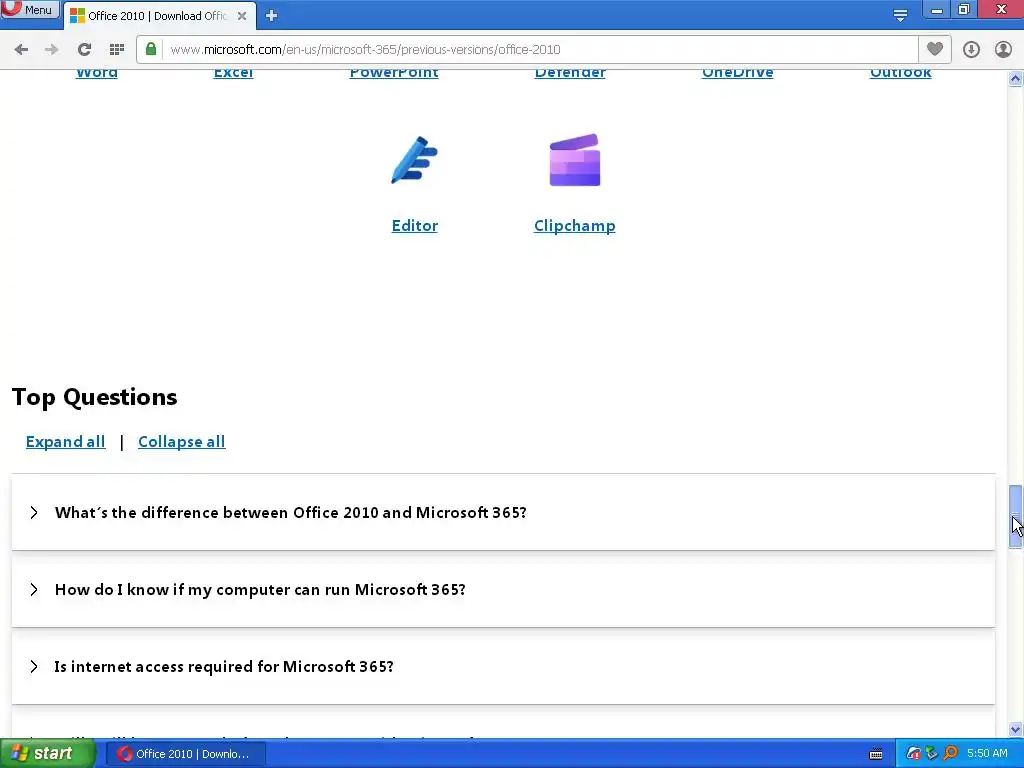Open the Clipchamp text link
Image resolution: width=1024 pixels, height=768 pixels.
575,226
